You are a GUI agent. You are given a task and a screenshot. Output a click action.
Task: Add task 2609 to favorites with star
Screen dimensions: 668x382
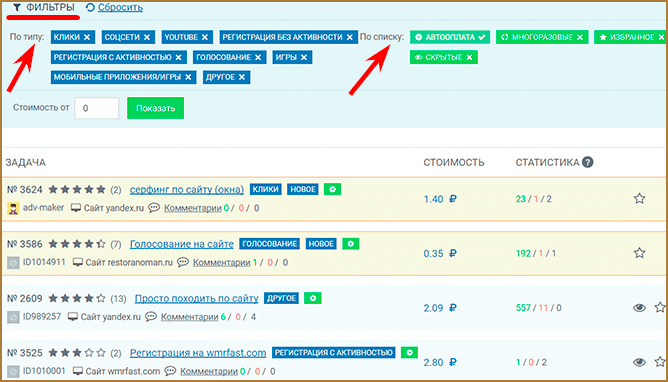coord(660,307)
